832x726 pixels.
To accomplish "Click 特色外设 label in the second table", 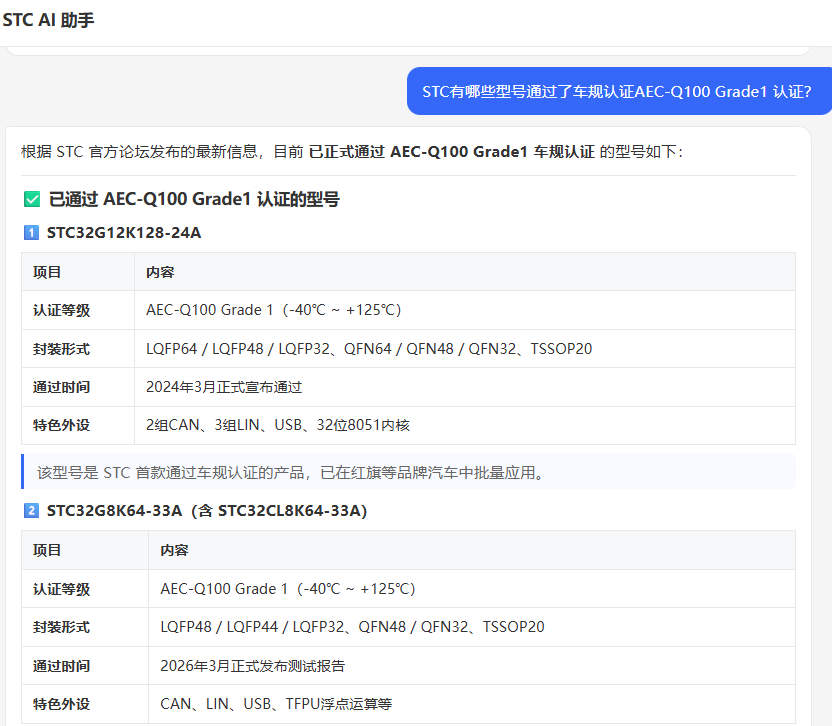I will 62,704.
